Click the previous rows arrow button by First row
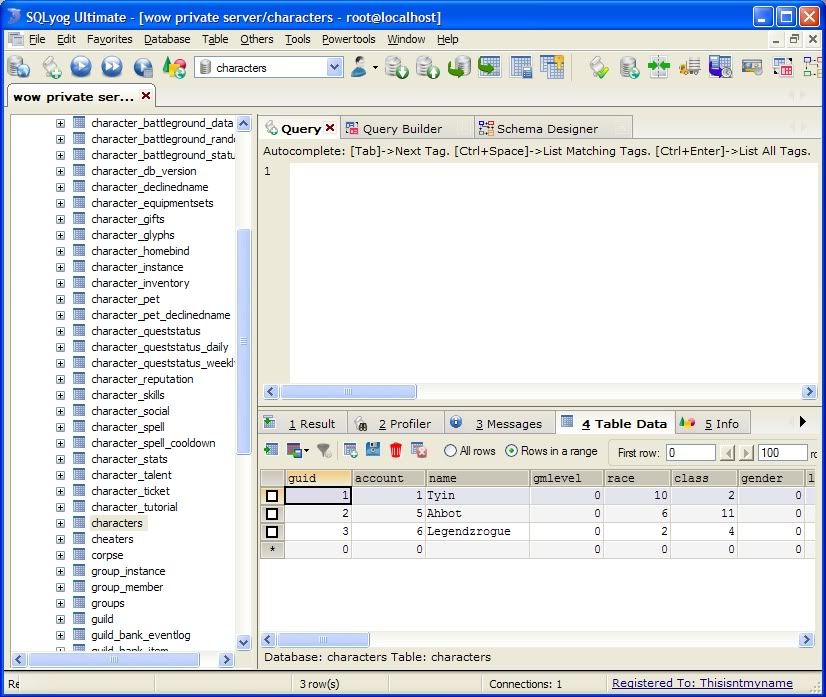This screenshot has width=826, height=697. (x=728, y=453)
